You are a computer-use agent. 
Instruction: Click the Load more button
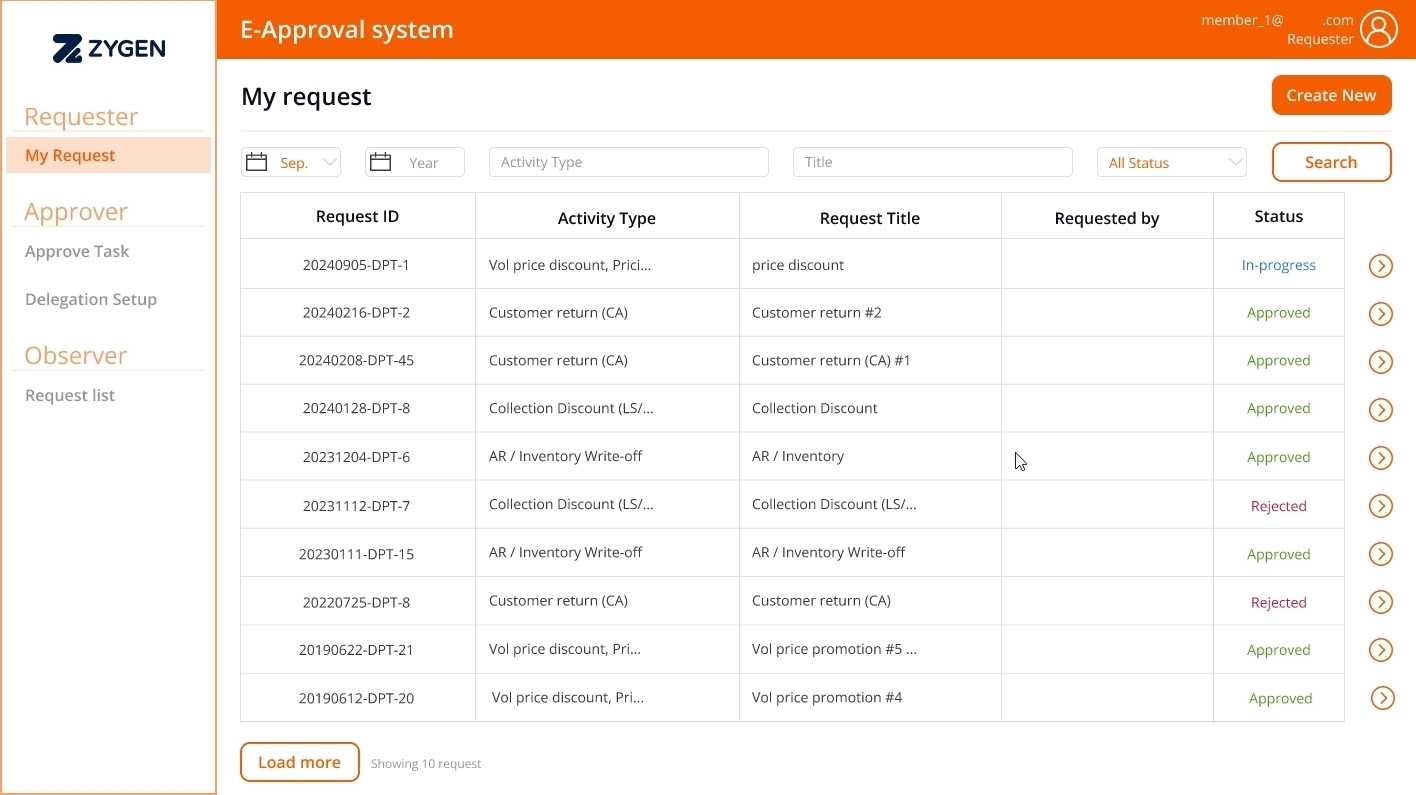299,762
